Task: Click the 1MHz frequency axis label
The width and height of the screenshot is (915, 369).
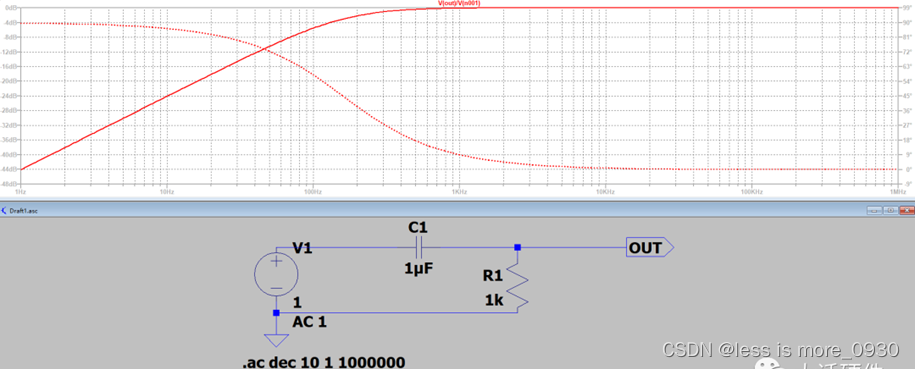Action: [897, 192]
